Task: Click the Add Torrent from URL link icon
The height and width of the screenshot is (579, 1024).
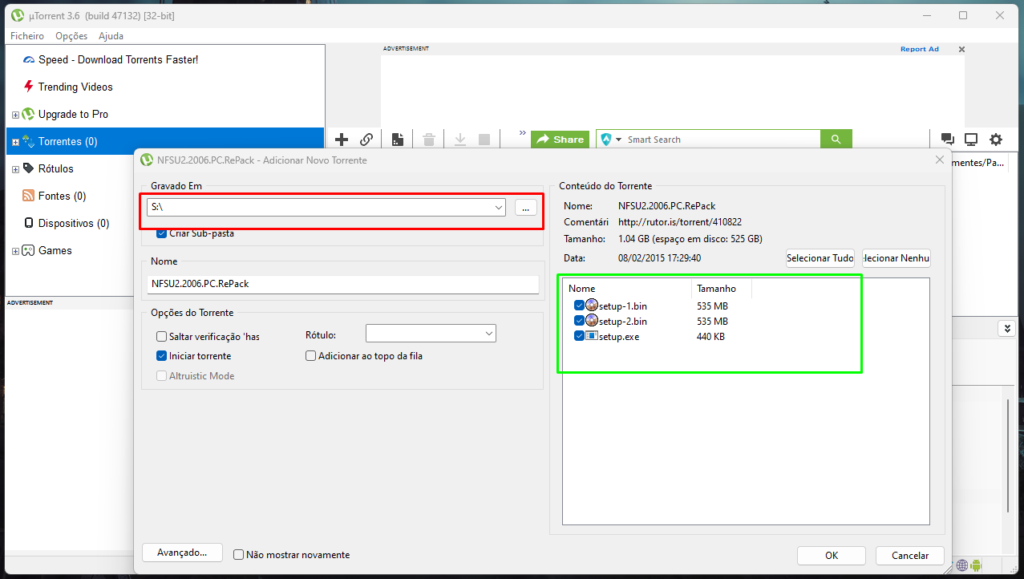Action: pos(366,139)
